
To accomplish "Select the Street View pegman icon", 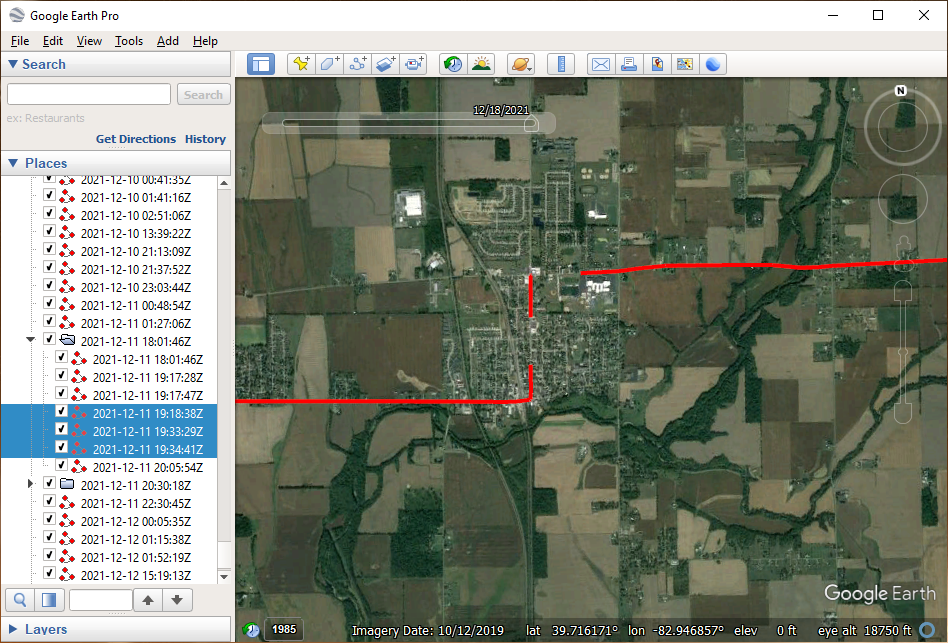I will [904, 253].
